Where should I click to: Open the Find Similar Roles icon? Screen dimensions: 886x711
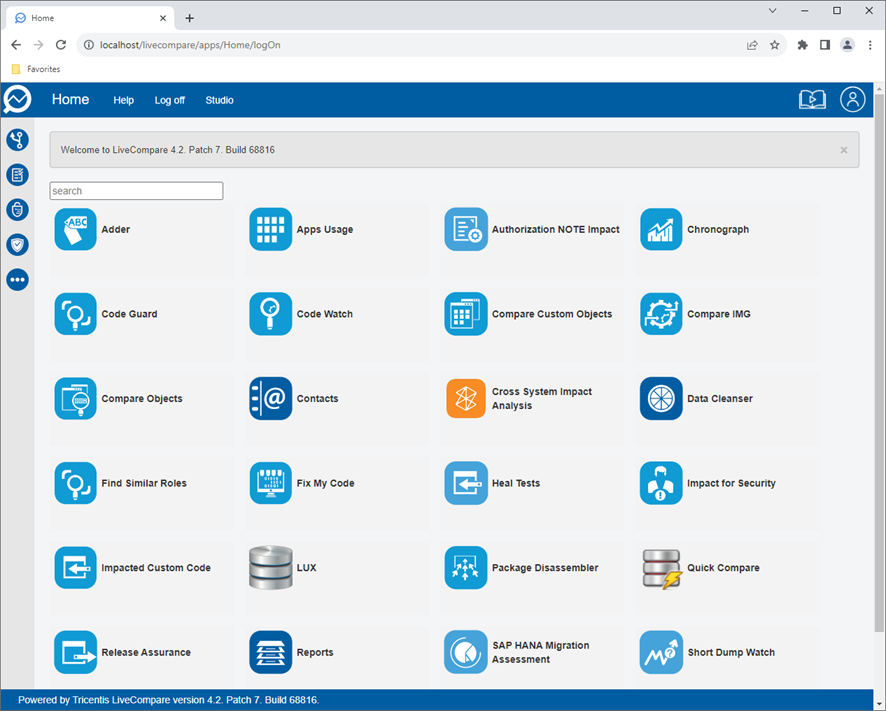75,483
